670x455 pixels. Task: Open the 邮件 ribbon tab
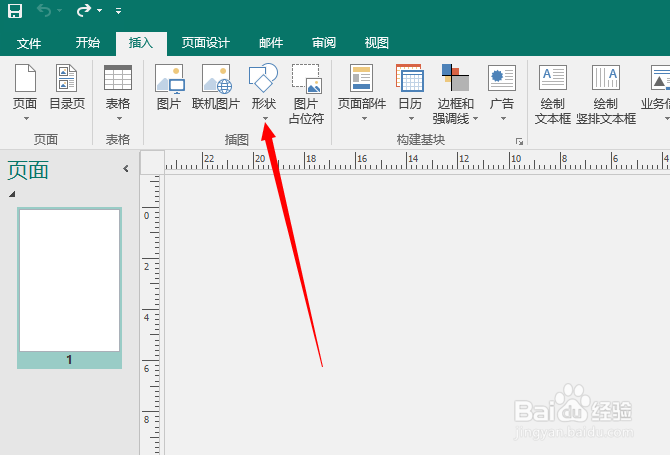pyautogui.click(x=271, y=43)
